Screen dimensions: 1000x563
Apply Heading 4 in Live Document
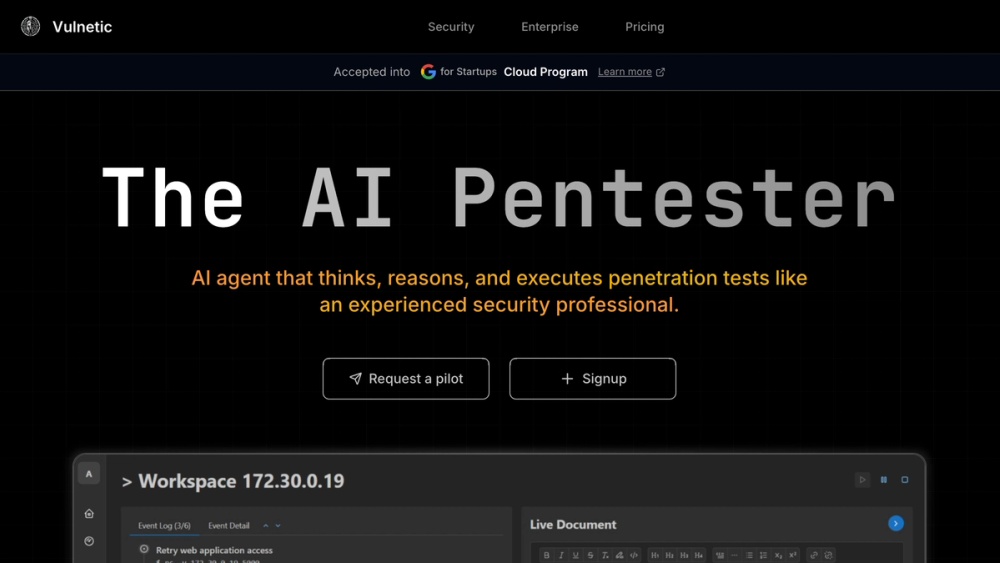tap(699, 555)
